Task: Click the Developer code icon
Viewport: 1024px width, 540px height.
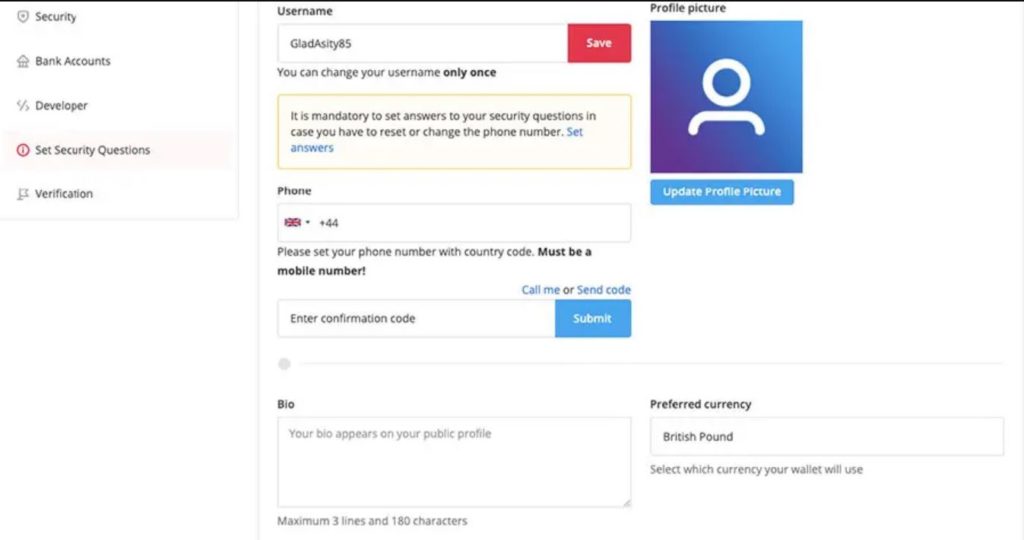Action: click(x=23, y=105)
